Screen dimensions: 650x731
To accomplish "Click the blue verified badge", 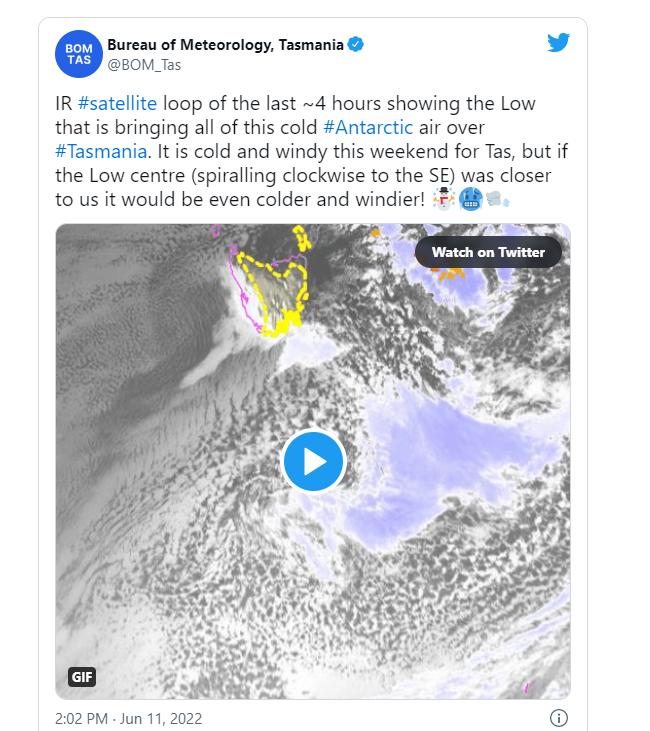I will tap(355, 44).
